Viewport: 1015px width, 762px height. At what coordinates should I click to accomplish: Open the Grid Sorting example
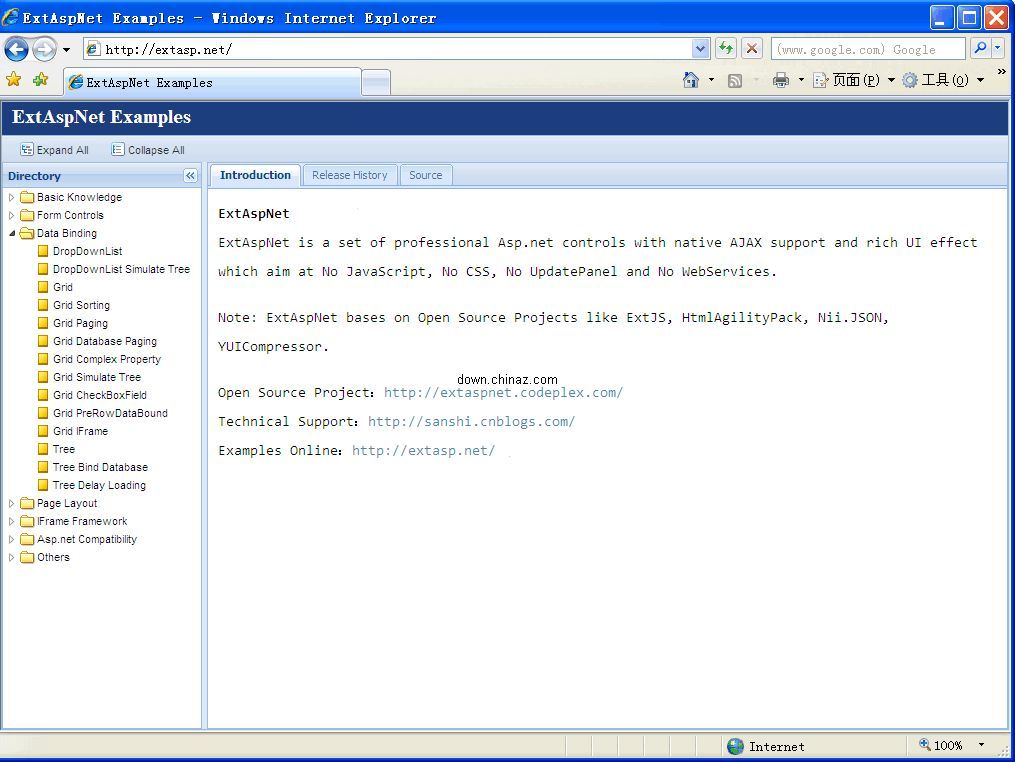click(82, 305)
